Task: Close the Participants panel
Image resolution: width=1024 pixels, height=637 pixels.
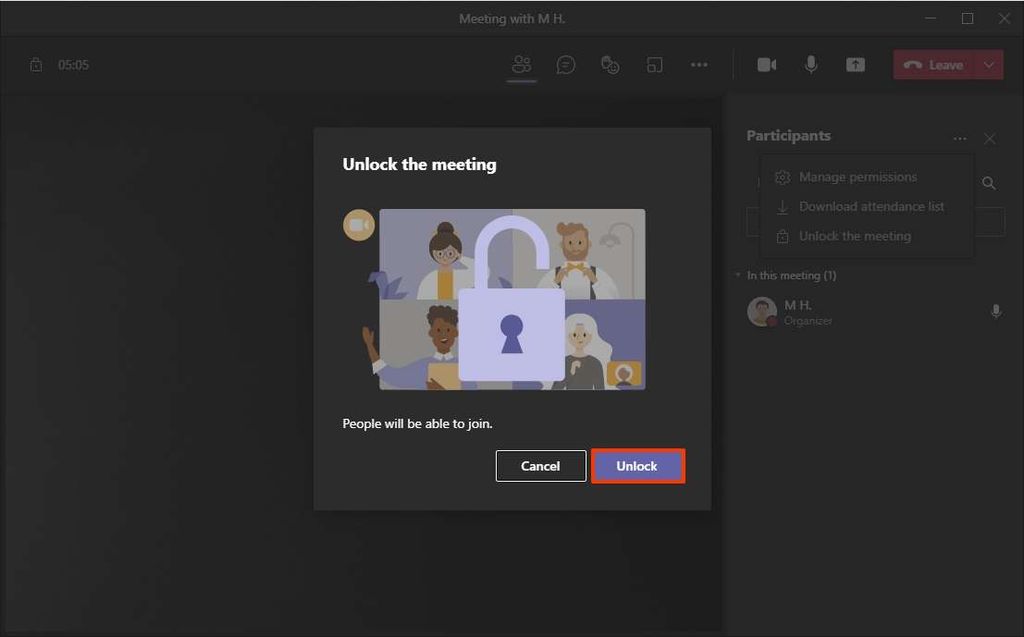Action: coord(989,138)
